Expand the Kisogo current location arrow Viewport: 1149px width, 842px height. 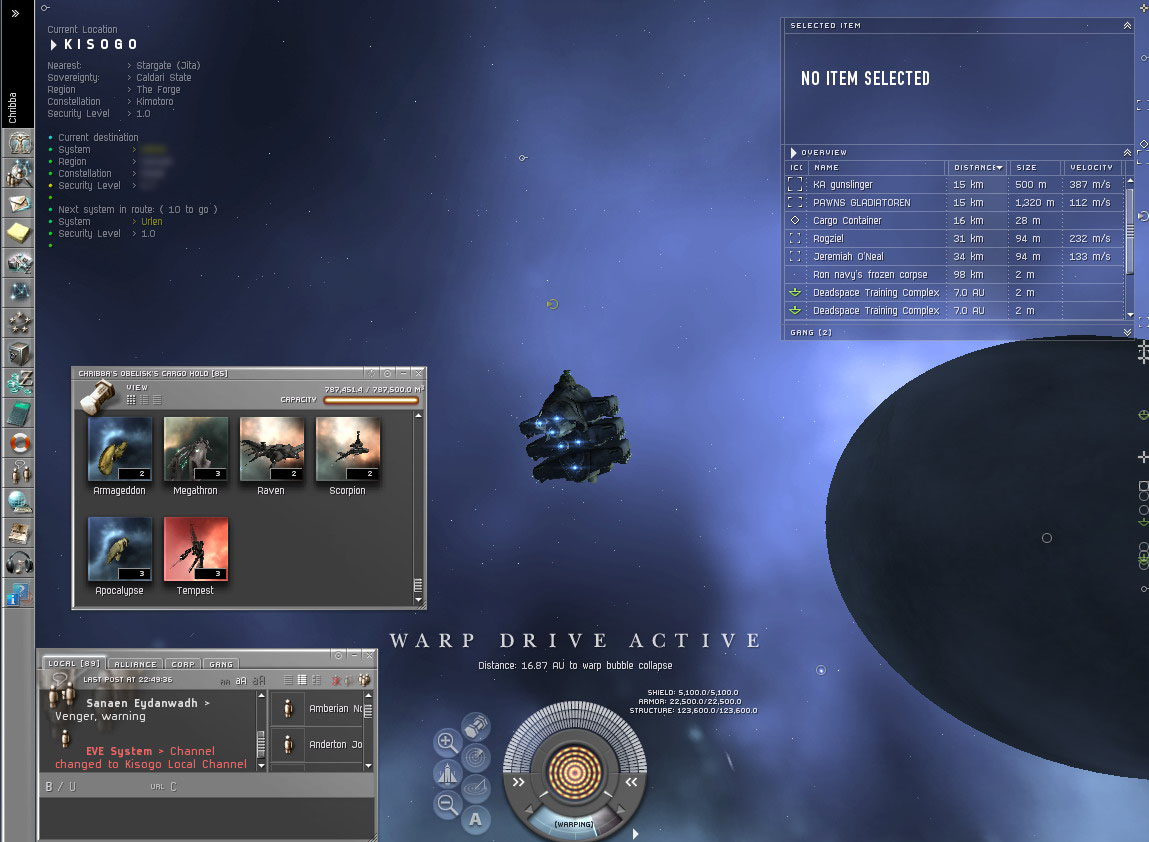coord(53,45)
